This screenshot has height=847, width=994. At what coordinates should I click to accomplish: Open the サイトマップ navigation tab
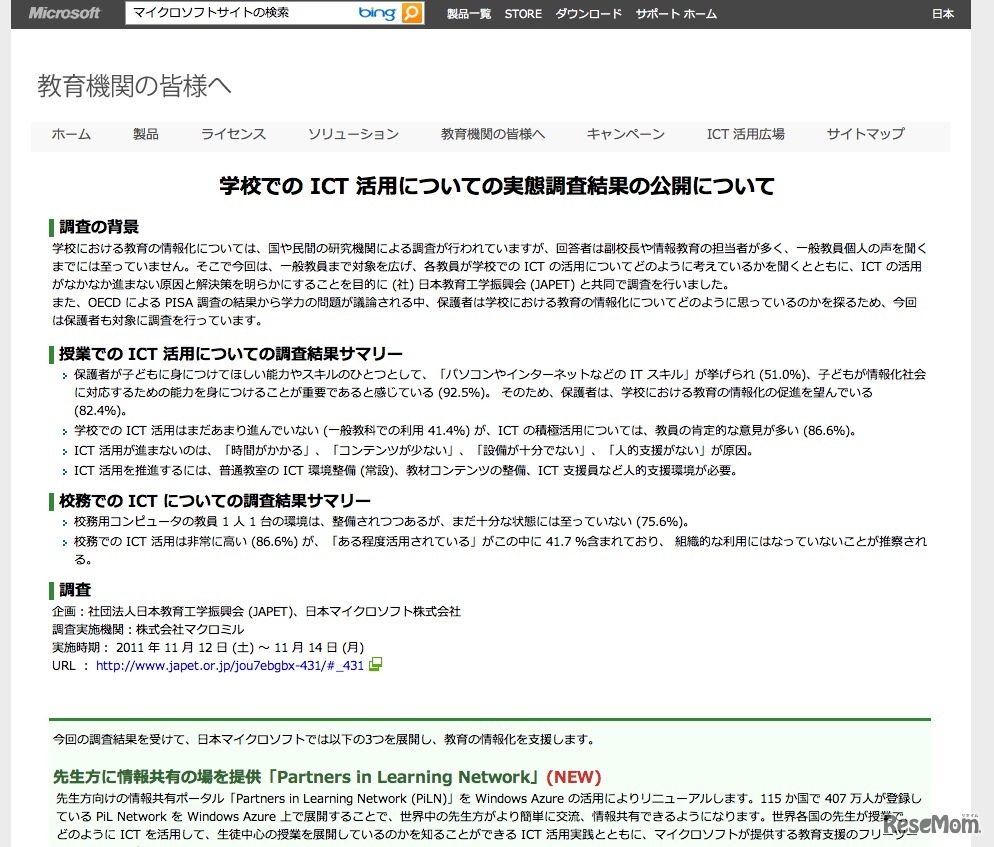click(865, 134)
